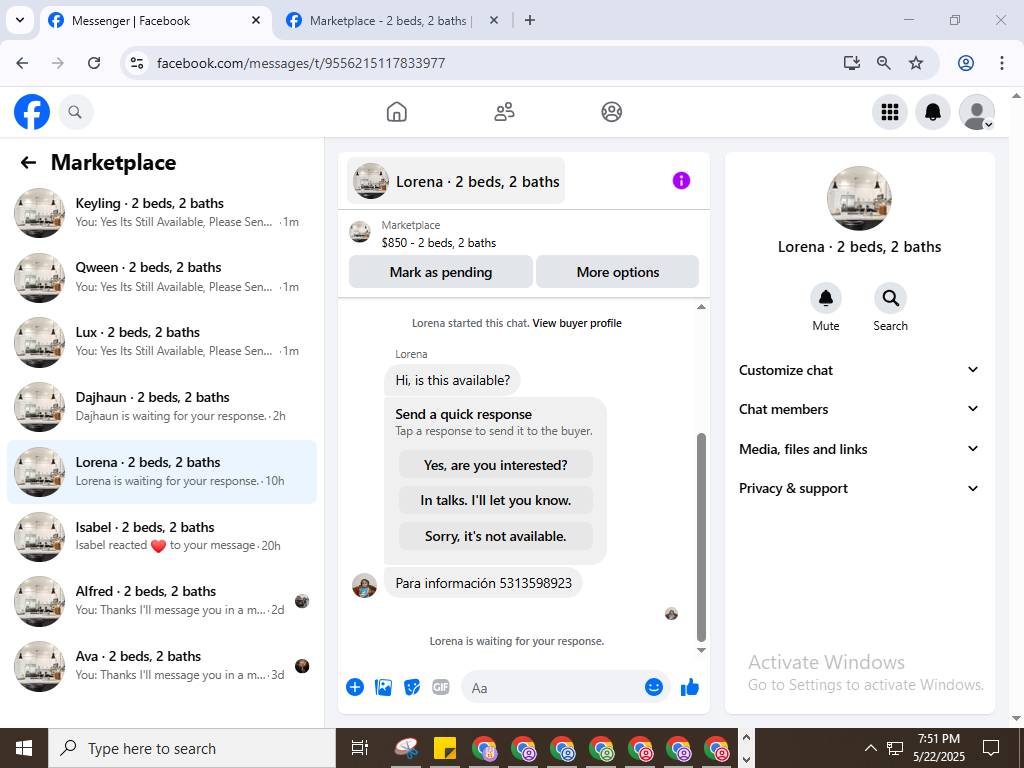This screenshot has width=1024, height=768.
Task: Open Snipping Tool on taskbar
Action: click(407, 748)
